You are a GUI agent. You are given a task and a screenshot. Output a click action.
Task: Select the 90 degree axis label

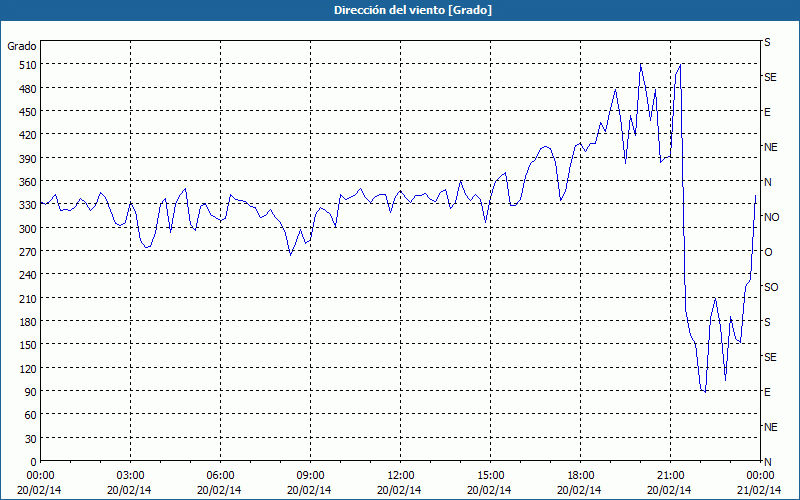(30, 391)
